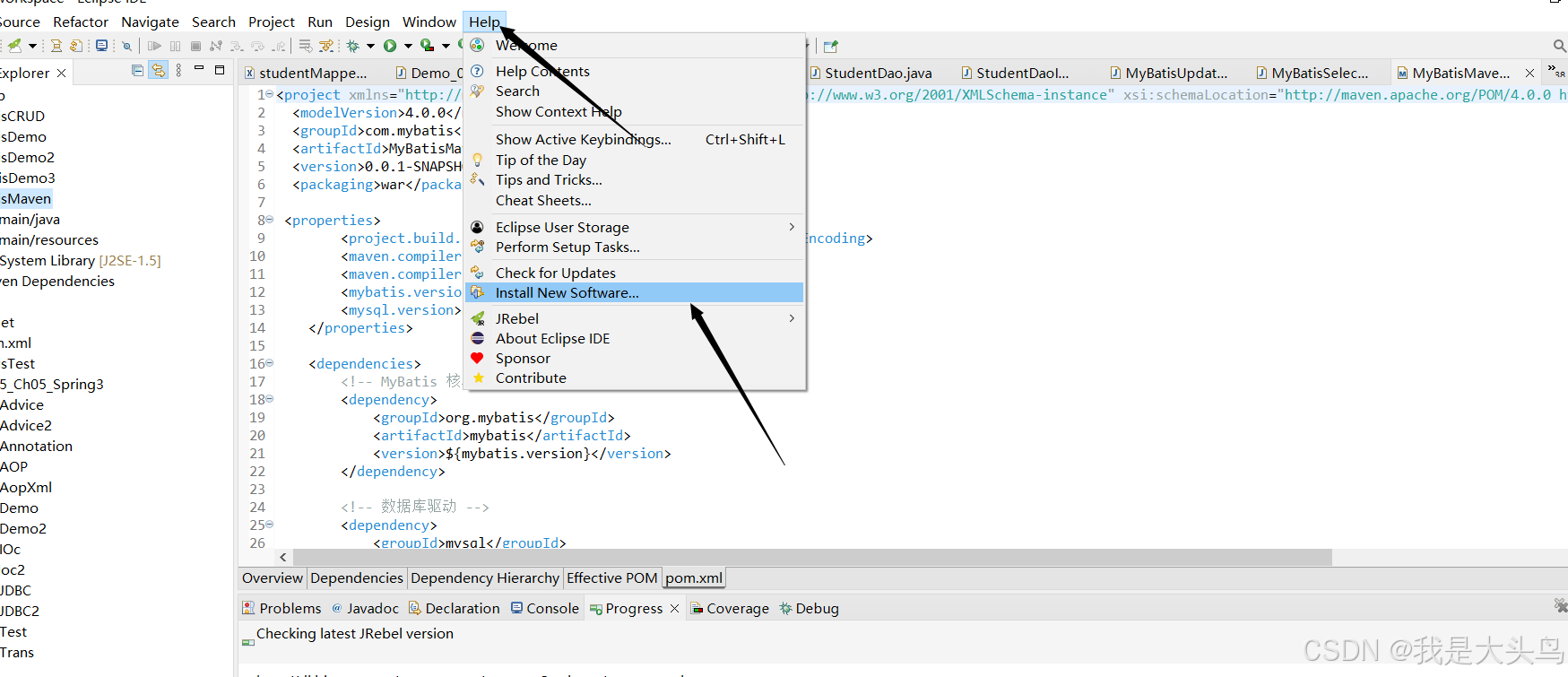Click the editor horizontal scrollbar thumb

pos(811,557)
